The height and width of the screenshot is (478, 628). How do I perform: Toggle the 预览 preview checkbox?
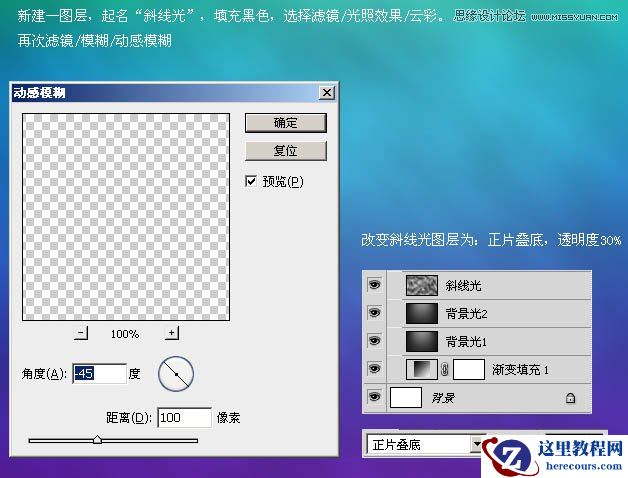pos(251,182)
